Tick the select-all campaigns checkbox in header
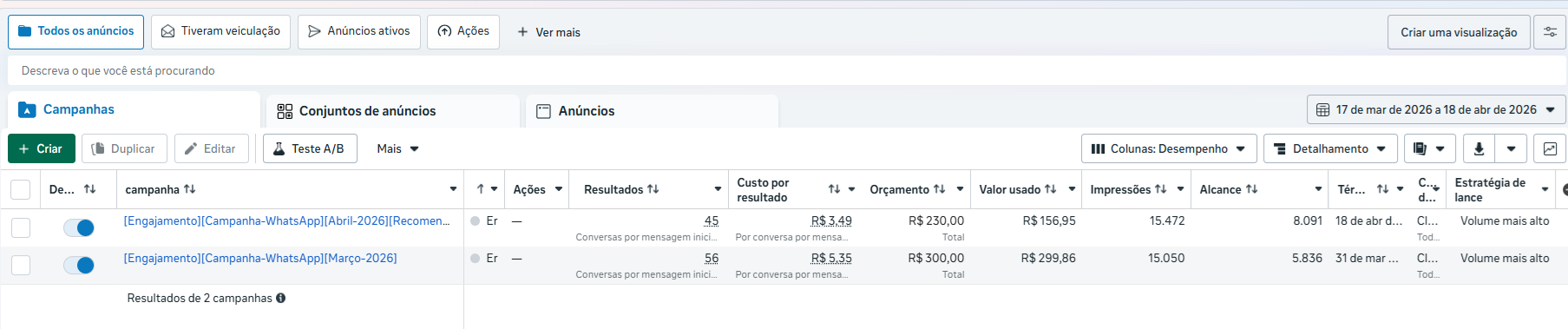The width and height of the screenshot is (1568, 329). (x=21, y=189)
